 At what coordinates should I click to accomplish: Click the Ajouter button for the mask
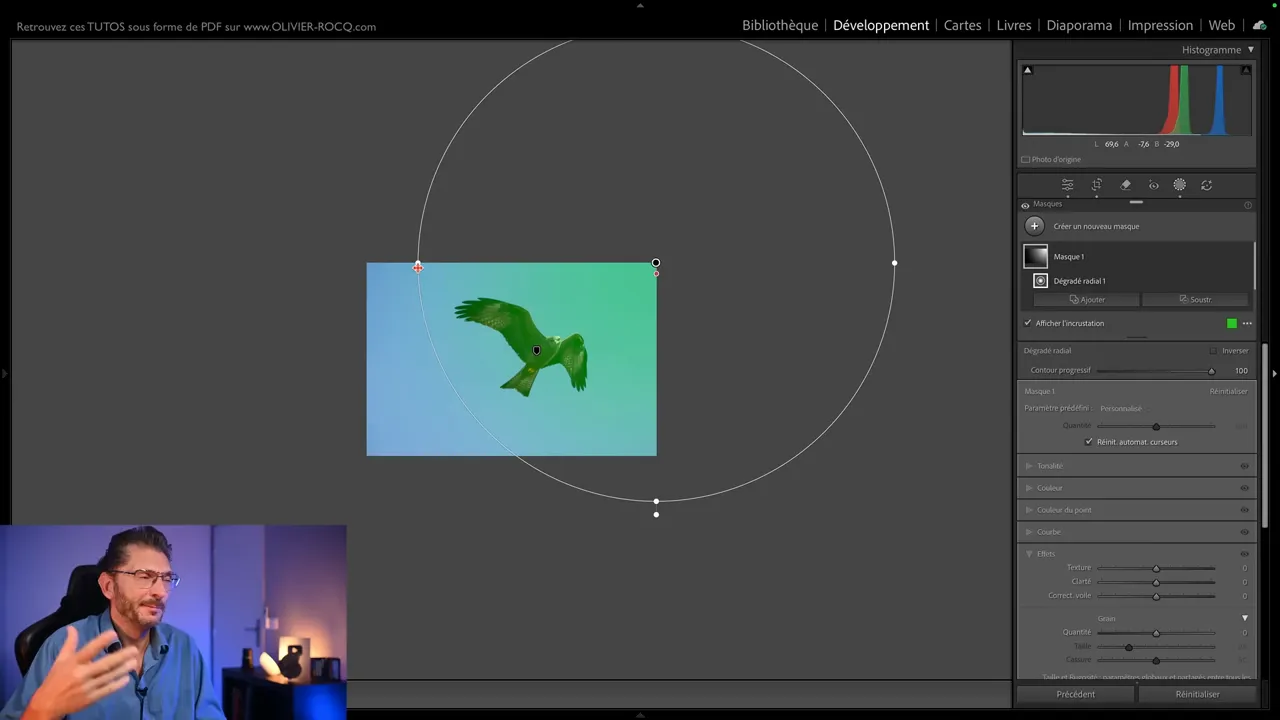tap(1087, 299)
